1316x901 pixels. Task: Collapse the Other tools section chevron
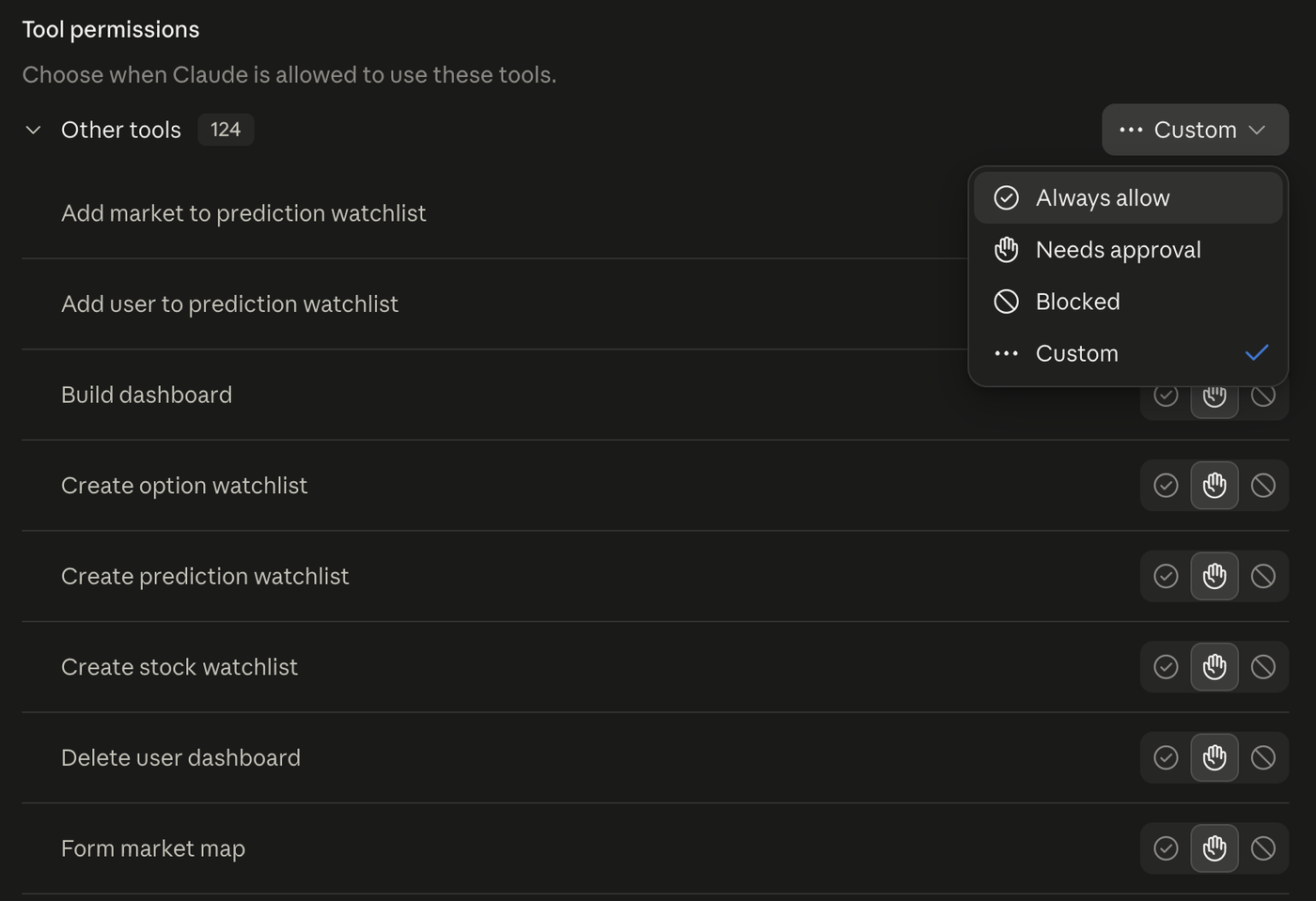(x=33, y=130)
